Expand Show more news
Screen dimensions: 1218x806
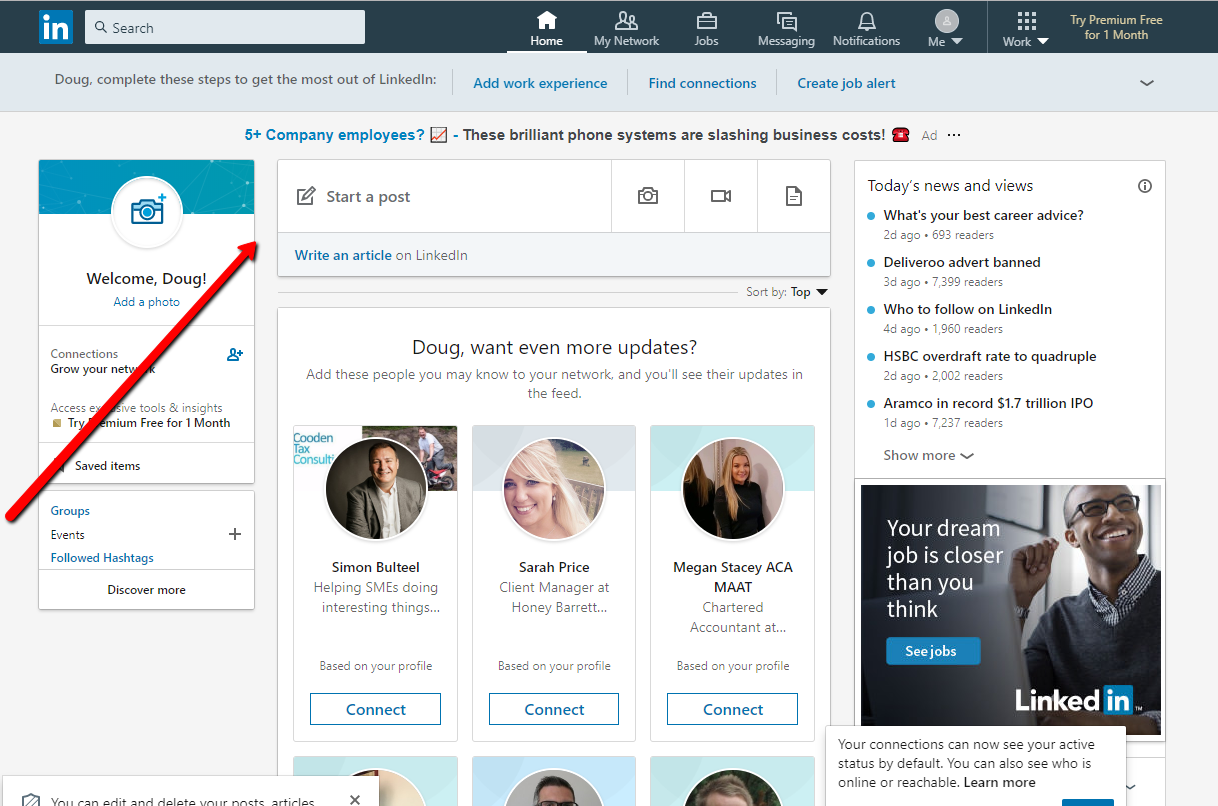click(x=928, y=455)
